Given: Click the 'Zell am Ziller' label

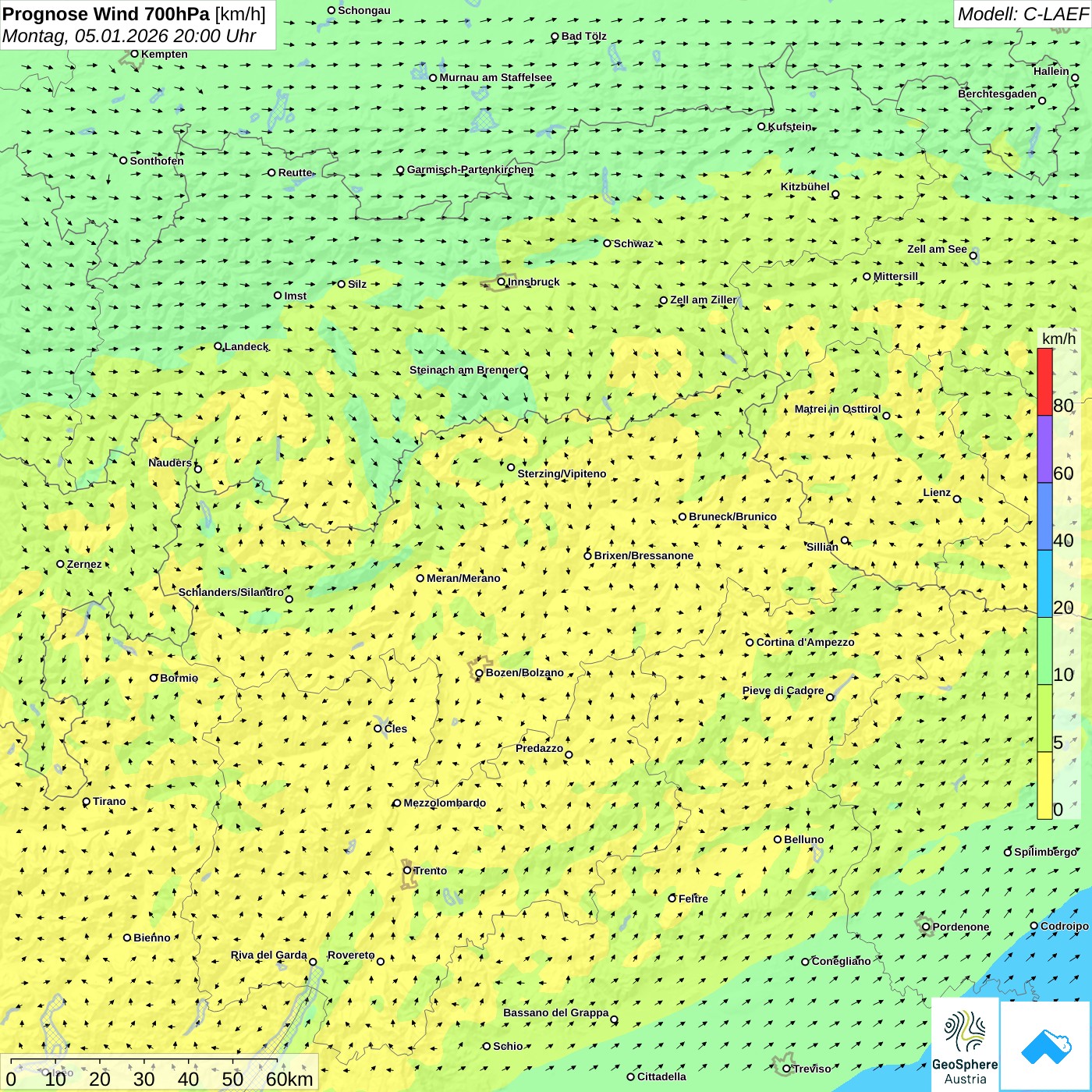Looking at the screenshot, I should (x=703, y=300).
